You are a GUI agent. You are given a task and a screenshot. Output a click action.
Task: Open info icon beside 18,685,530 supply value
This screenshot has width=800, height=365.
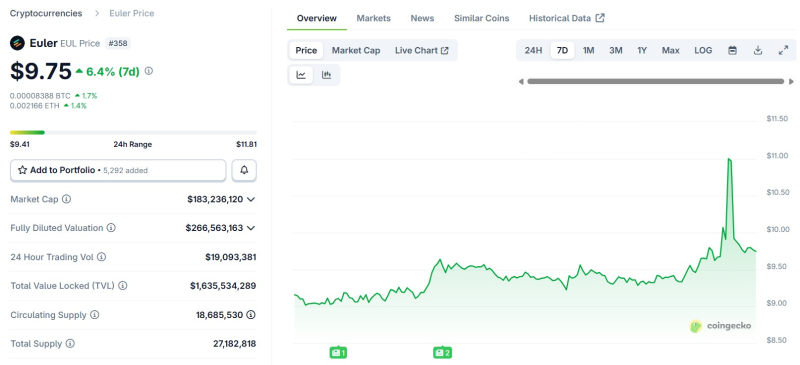pyautogui.click(x=251, y=315)
